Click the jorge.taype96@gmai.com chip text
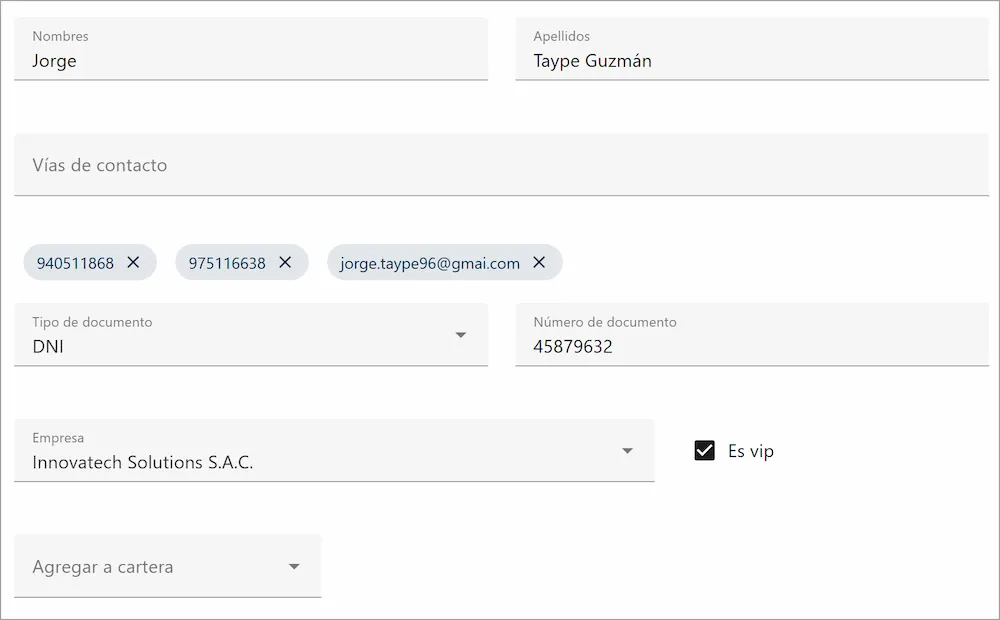 point(430,264)
